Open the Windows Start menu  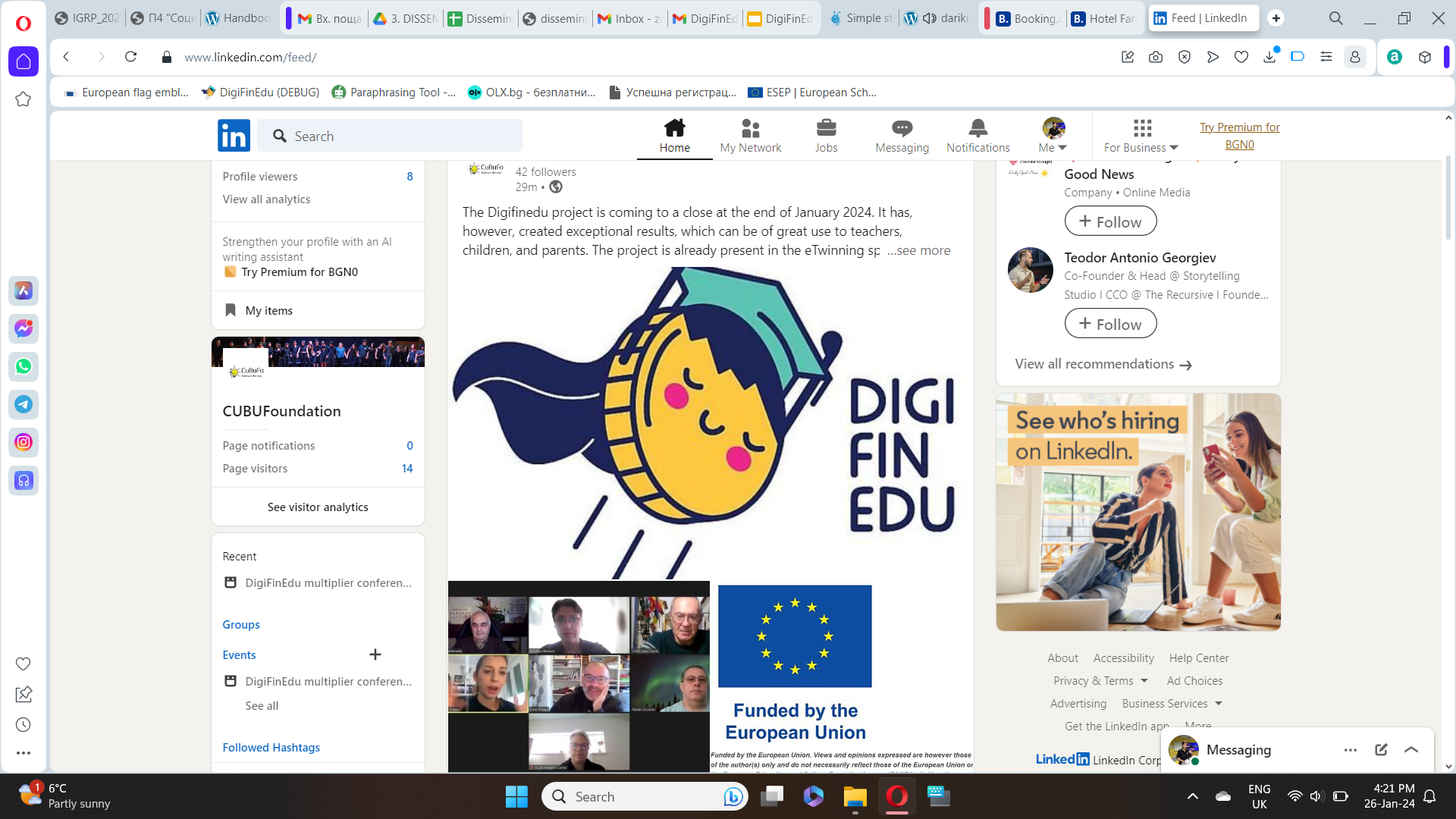click(516, 796)
